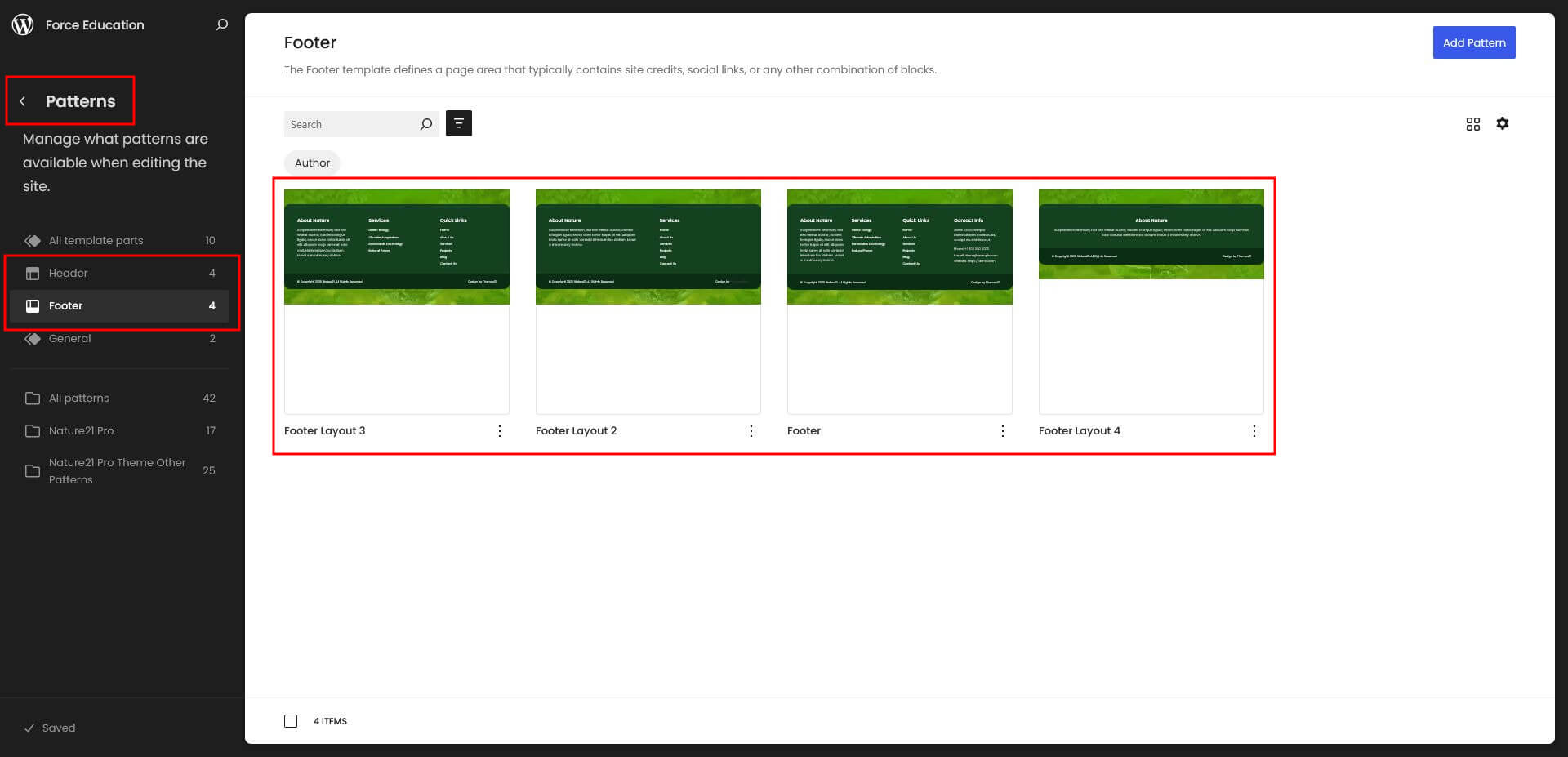Open the site search magnifier icon
Viewport: 1568px width, 757px height.
click(x=221, y=24)
